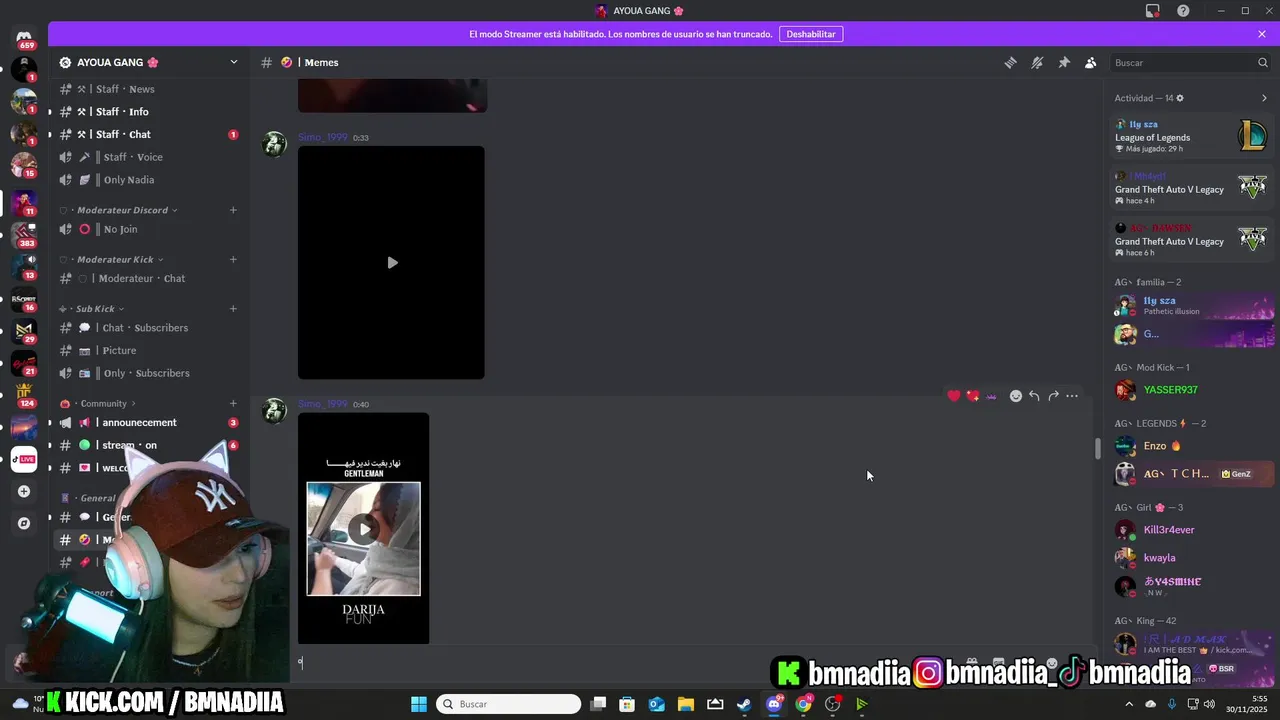Open pinned messages icon

1064,62
